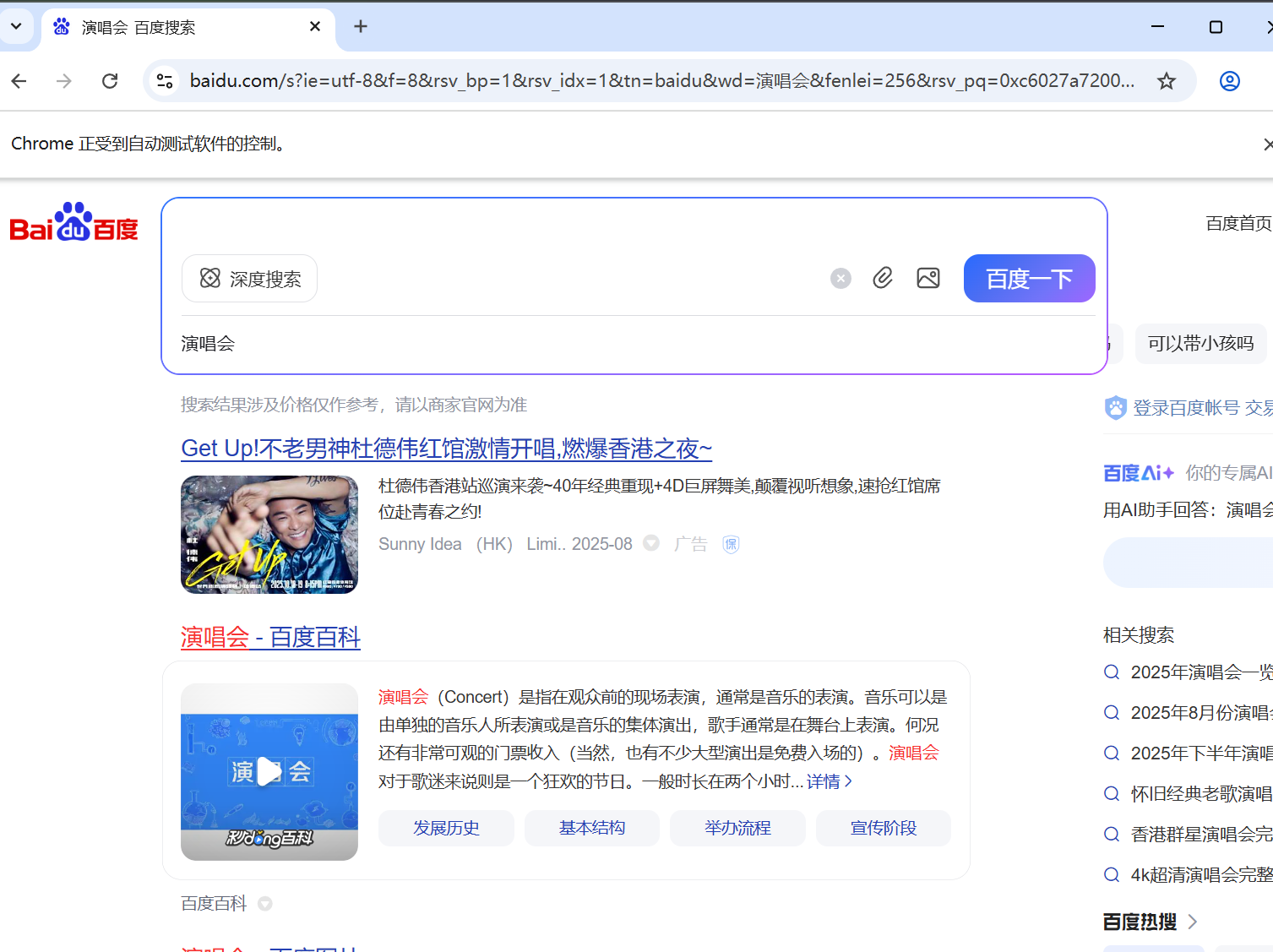Open the 详情 link with chevron

[x=830, y=781]
